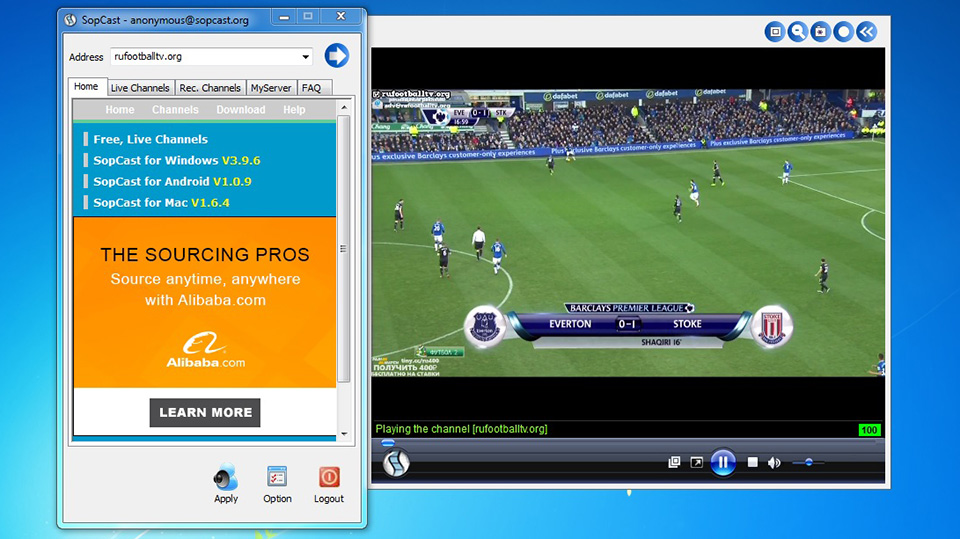Click the magnifier zoom icon above the video
Image resolution: width=960 pixels, height=539 pixels.
coord(797,32)
